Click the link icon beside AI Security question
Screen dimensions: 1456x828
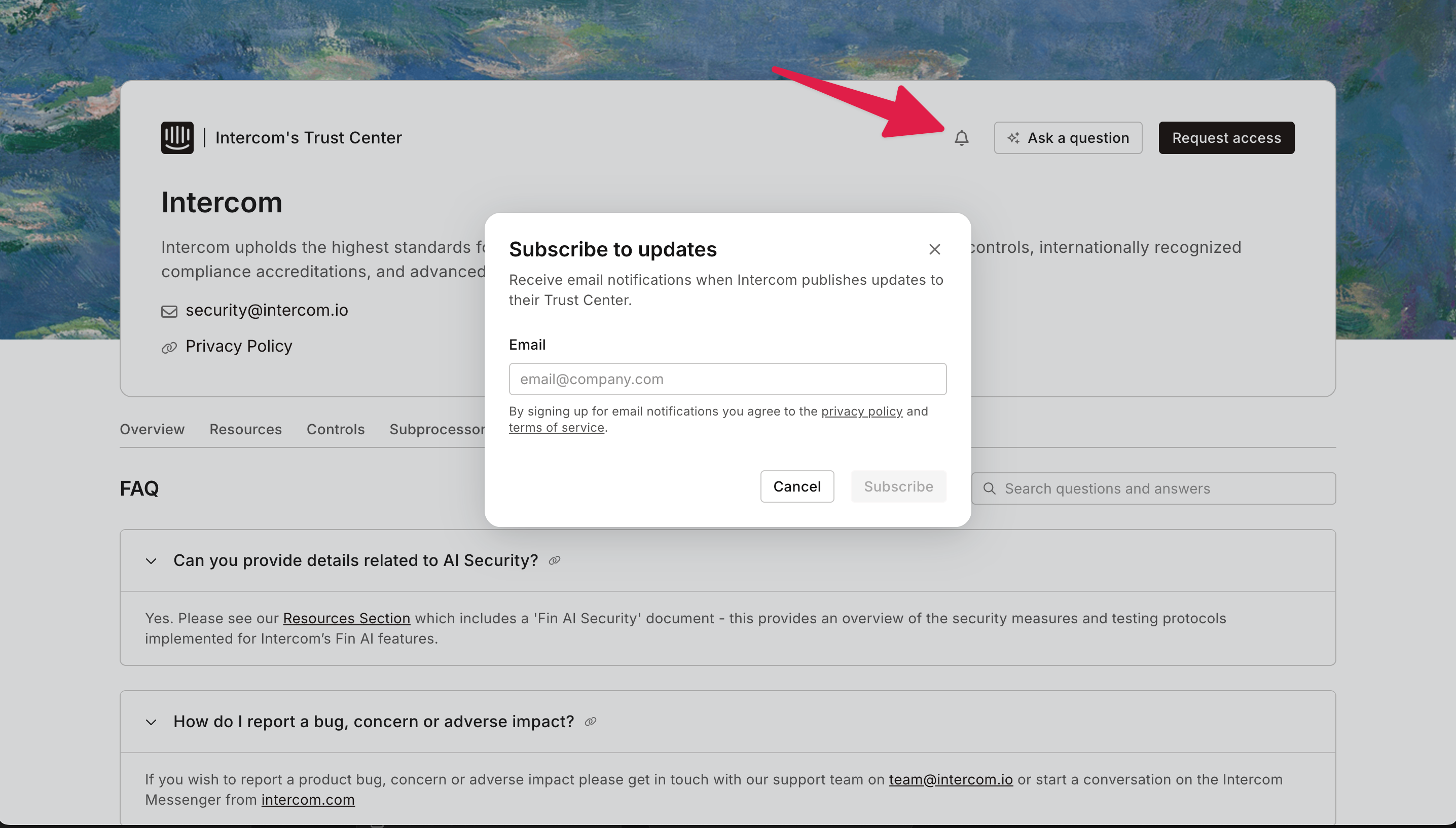[x=555, y=561]
